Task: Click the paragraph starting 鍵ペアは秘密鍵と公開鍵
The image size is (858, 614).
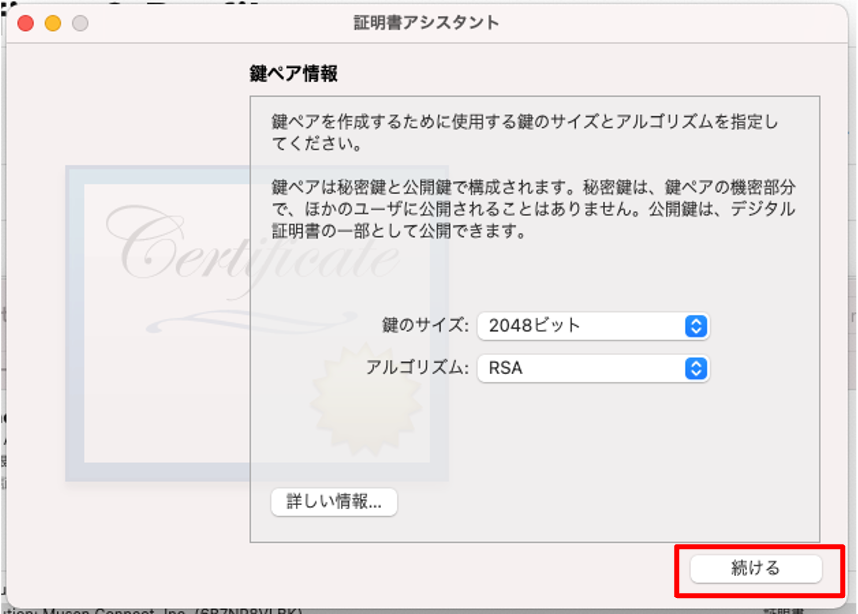Action: (534, 209)
